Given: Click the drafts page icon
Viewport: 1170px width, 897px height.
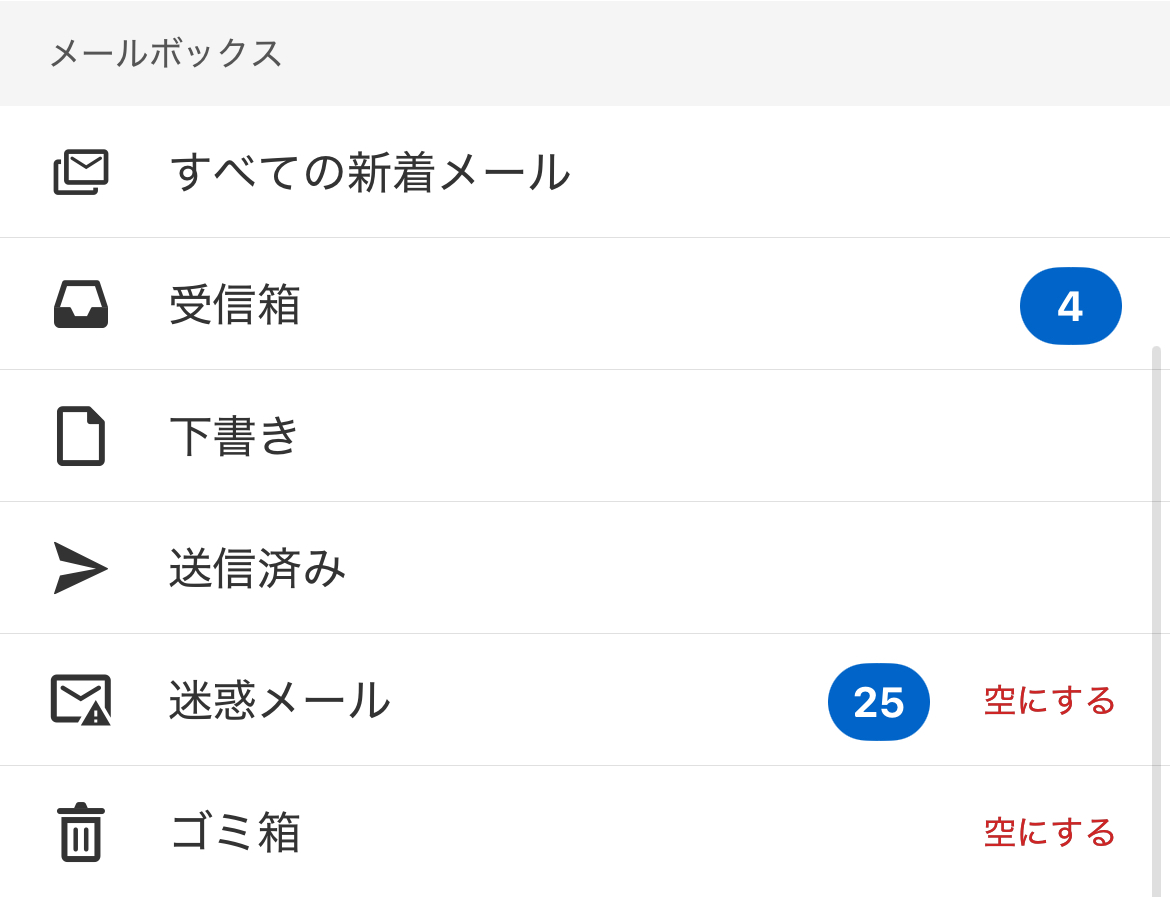Looking at the screenshot, I should [x=81, y=436].
